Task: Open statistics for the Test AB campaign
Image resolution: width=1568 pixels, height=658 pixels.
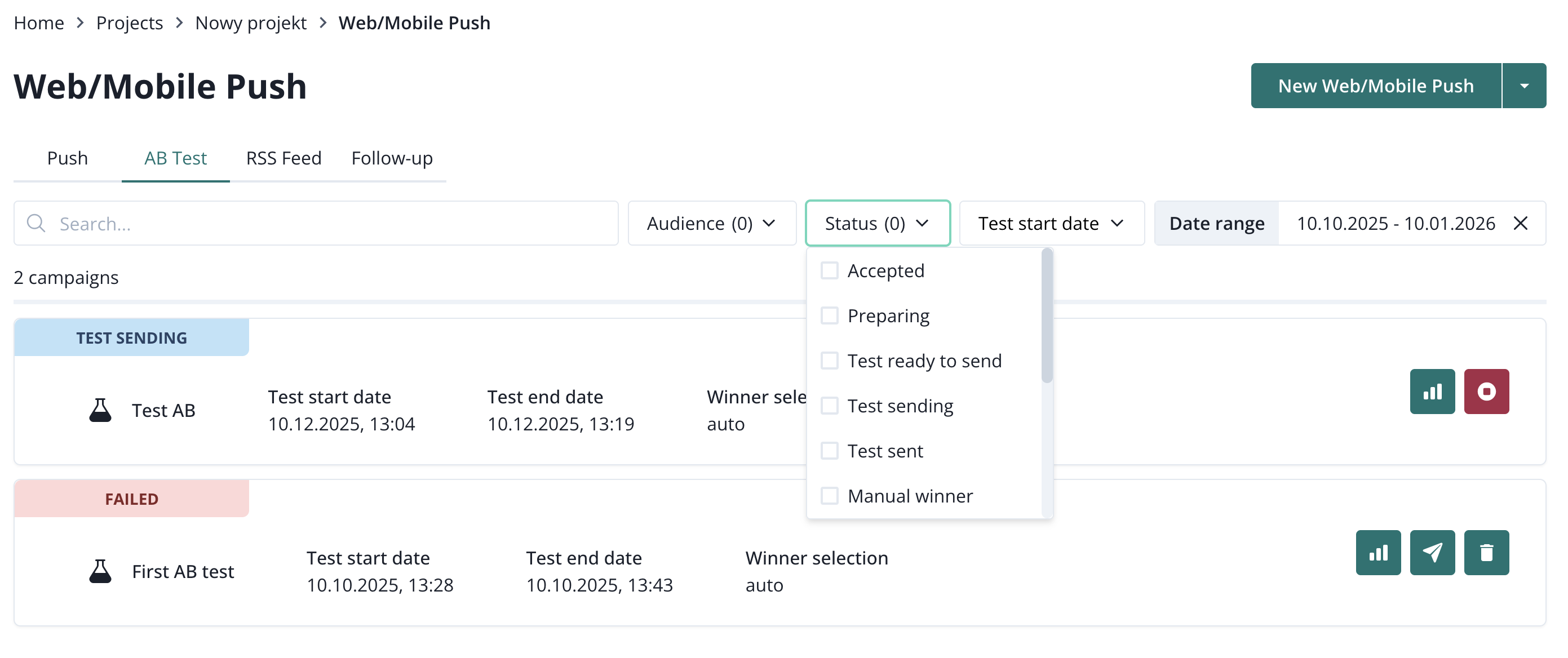Action: (1432, 391)
